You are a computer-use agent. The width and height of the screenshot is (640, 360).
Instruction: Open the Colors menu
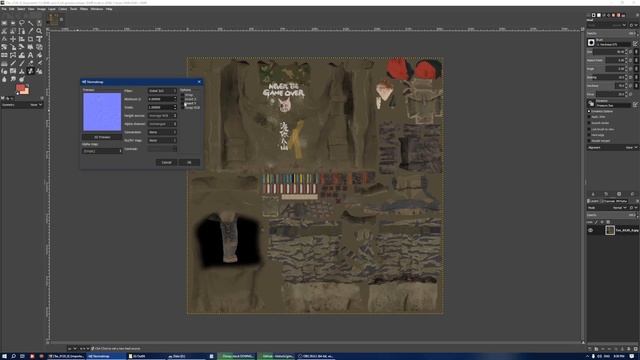(62, 9)
